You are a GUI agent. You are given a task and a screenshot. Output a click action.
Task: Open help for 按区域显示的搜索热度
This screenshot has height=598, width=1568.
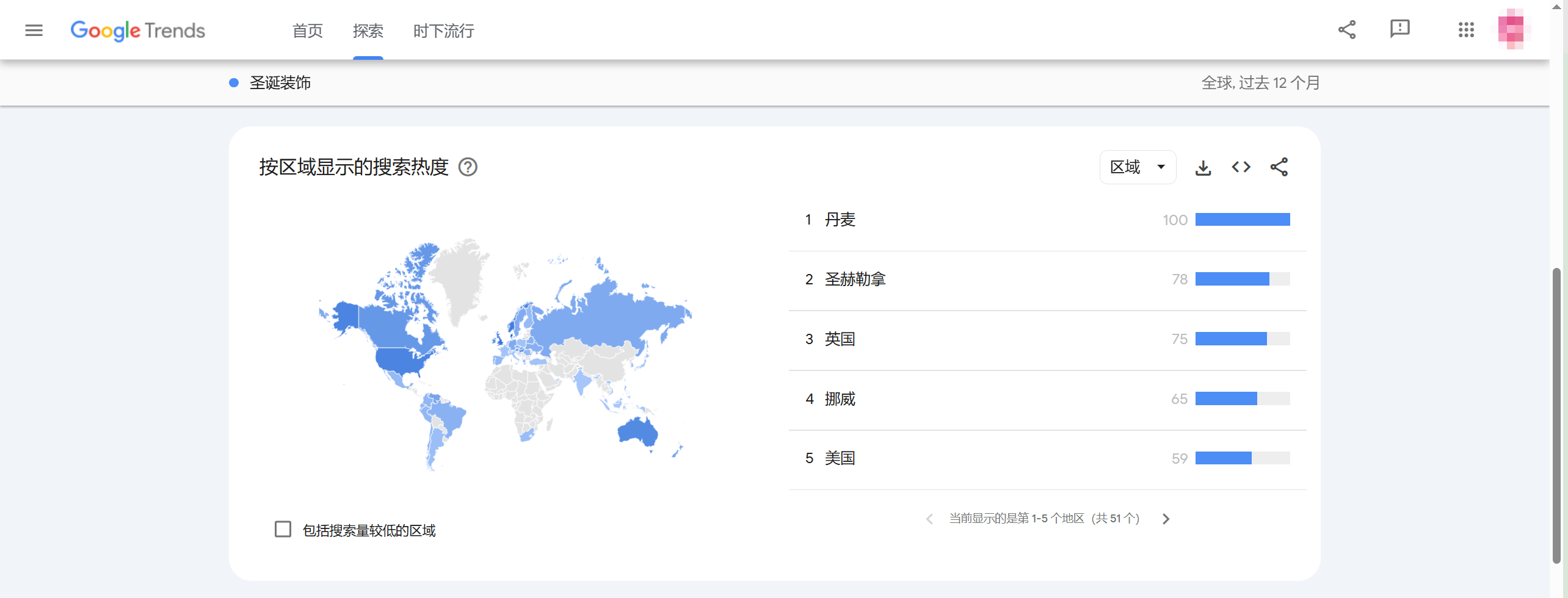click(x=468, y=167)
